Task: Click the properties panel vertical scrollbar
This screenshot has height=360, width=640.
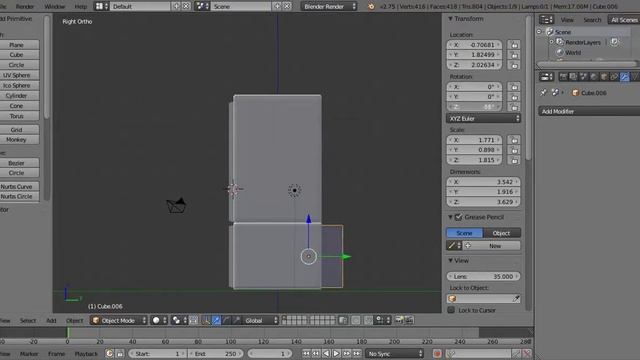Action: (x=528, y=88)
